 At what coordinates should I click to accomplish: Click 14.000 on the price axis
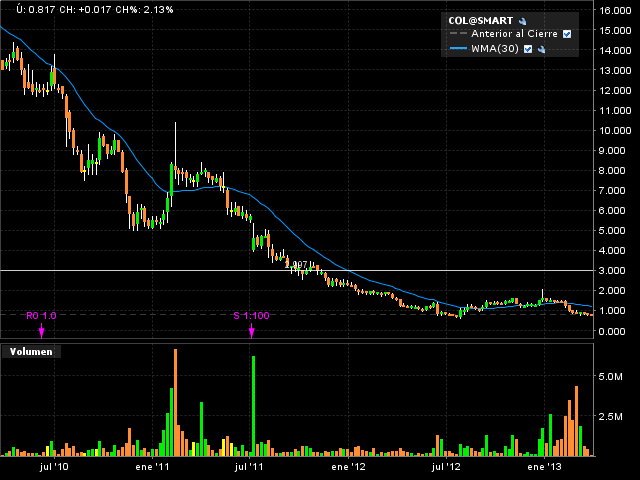[x=615, y=51]
